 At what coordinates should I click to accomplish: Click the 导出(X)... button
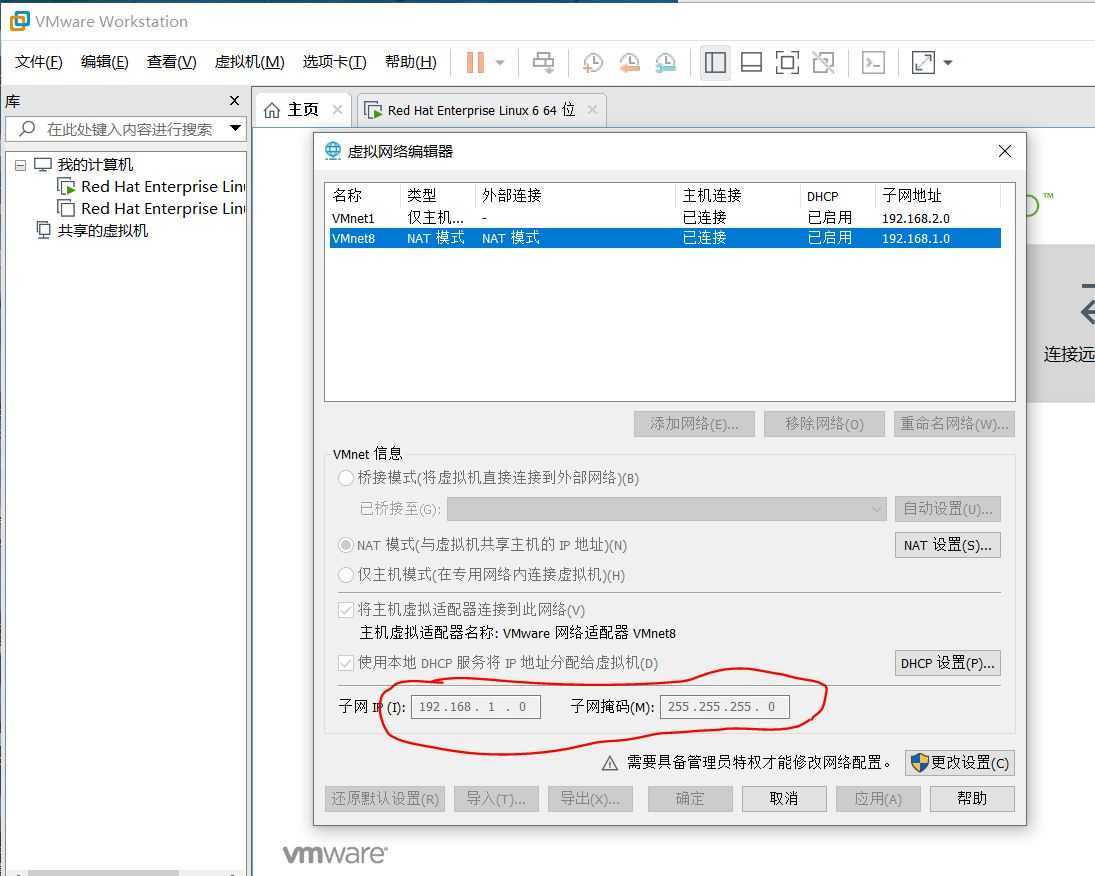tap(590, 799)
